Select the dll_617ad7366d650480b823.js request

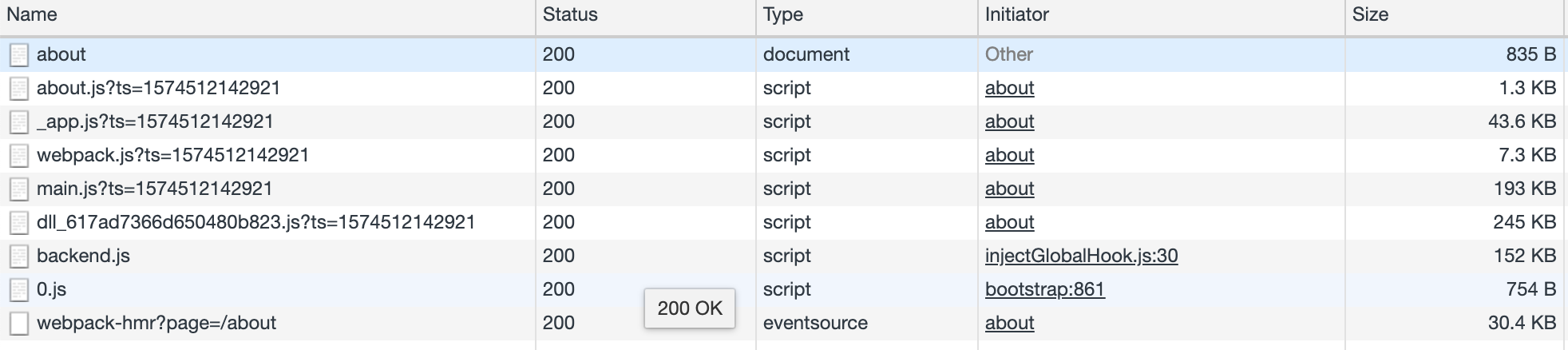[255, 222]
